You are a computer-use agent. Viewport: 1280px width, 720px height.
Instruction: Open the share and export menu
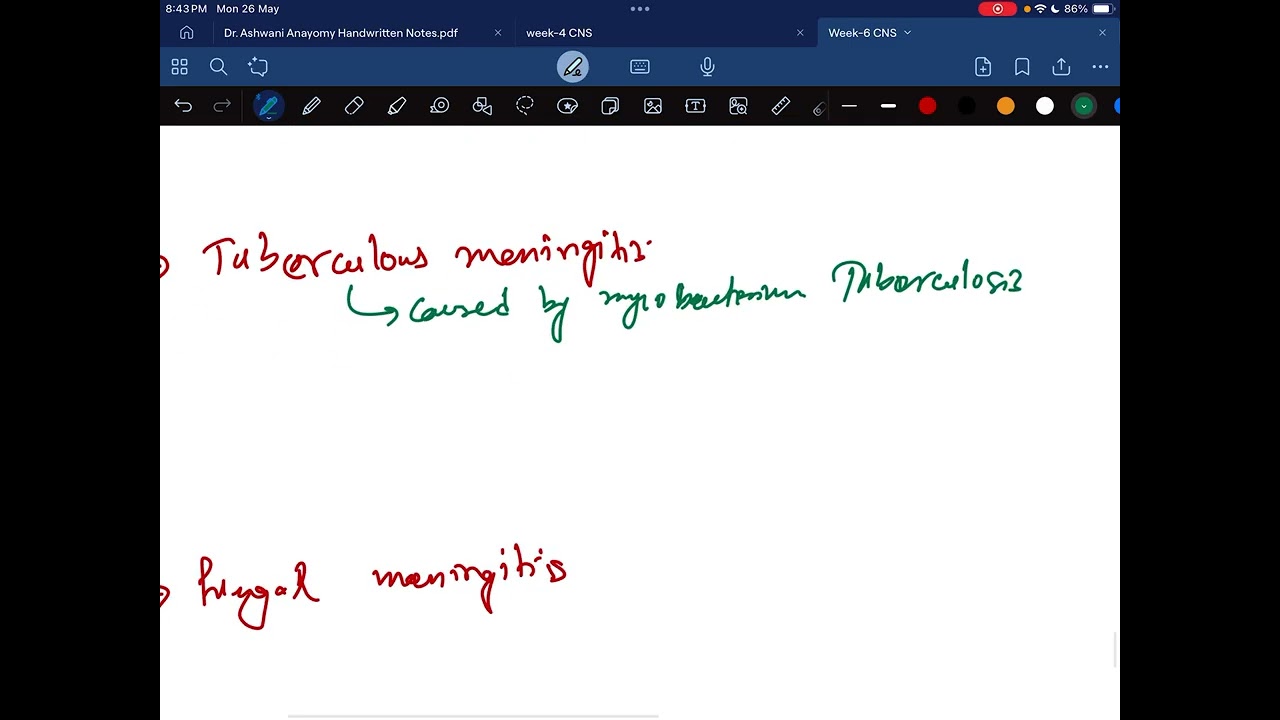click(1061, 67)
